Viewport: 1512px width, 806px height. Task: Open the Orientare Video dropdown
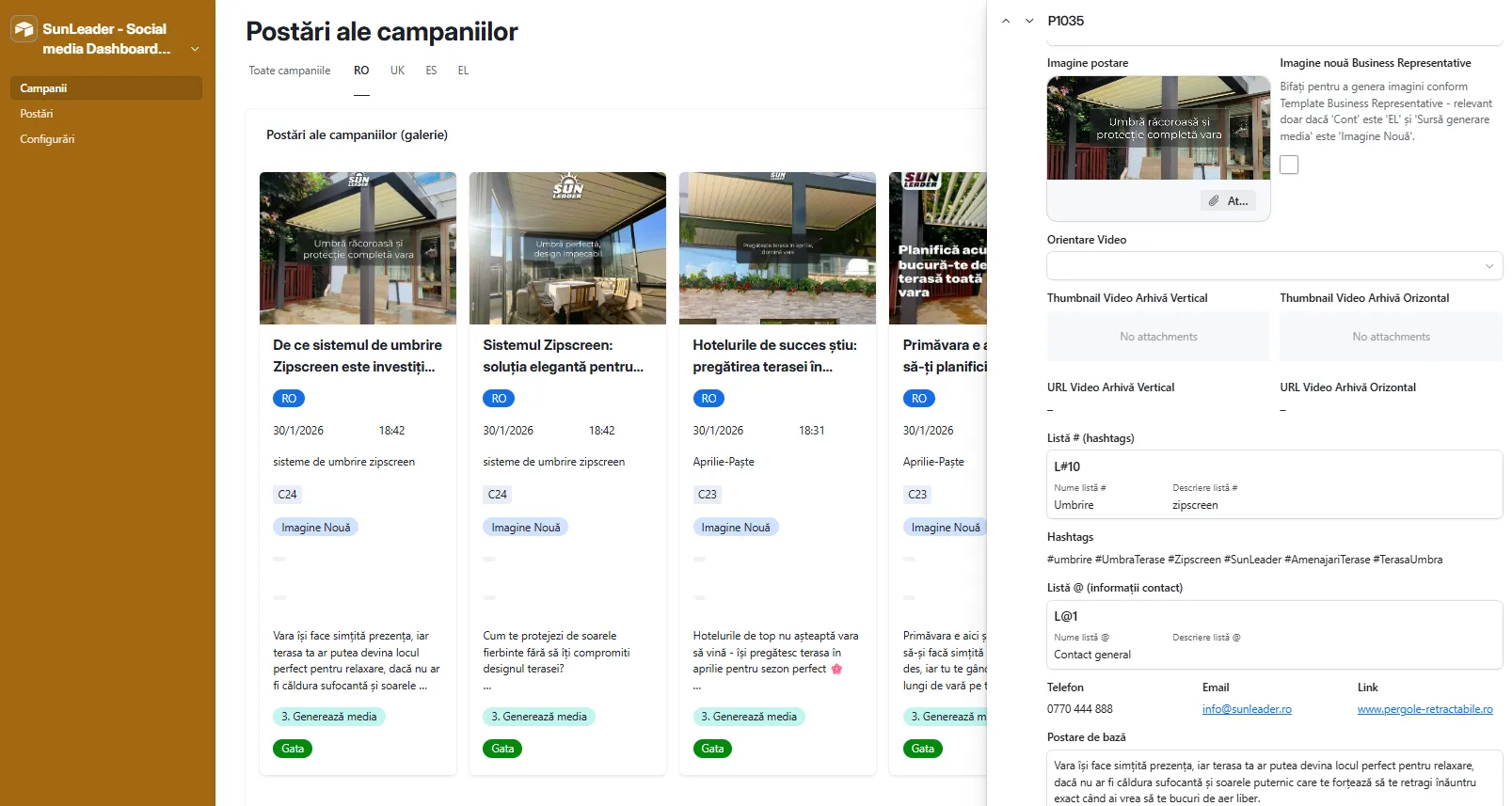[x=1275, y=266]
